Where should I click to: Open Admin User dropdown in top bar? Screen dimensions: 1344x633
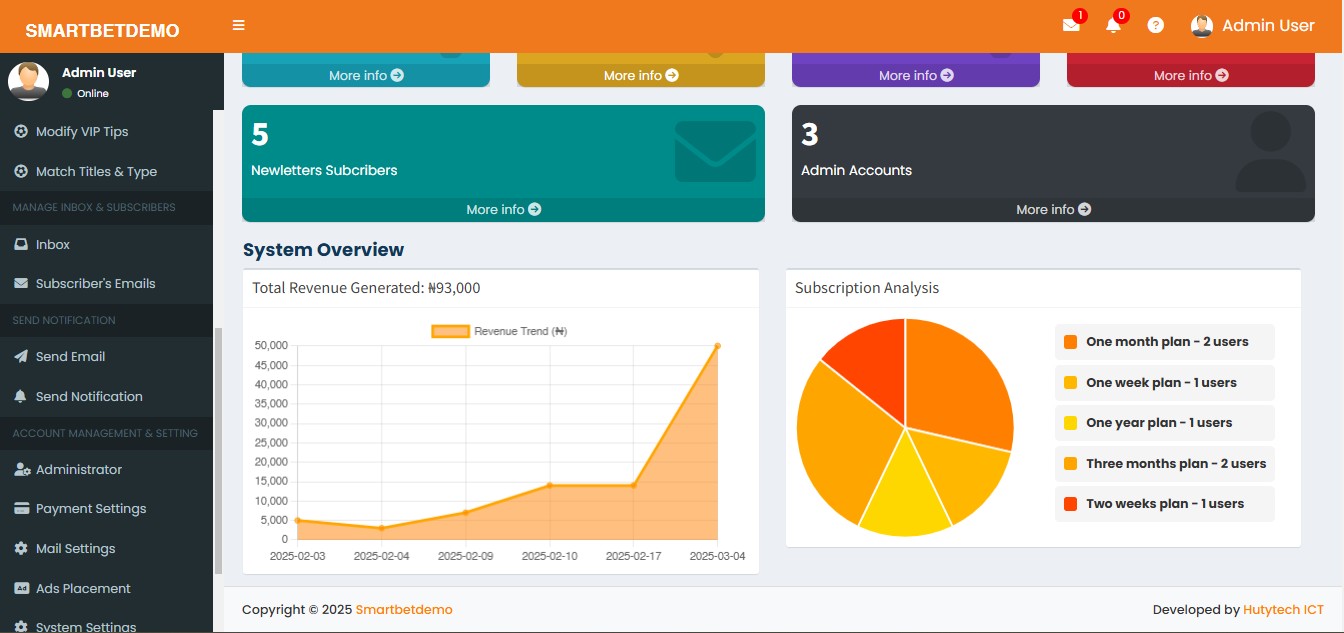click(x=1267, y=26)
